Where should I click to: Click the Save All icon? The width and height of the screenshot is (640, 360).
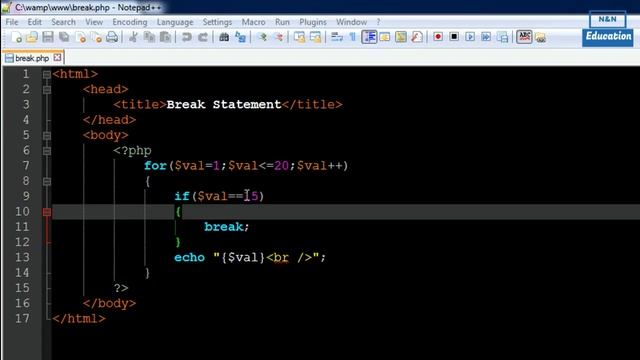pyautogui.click(x=64, y=38)
